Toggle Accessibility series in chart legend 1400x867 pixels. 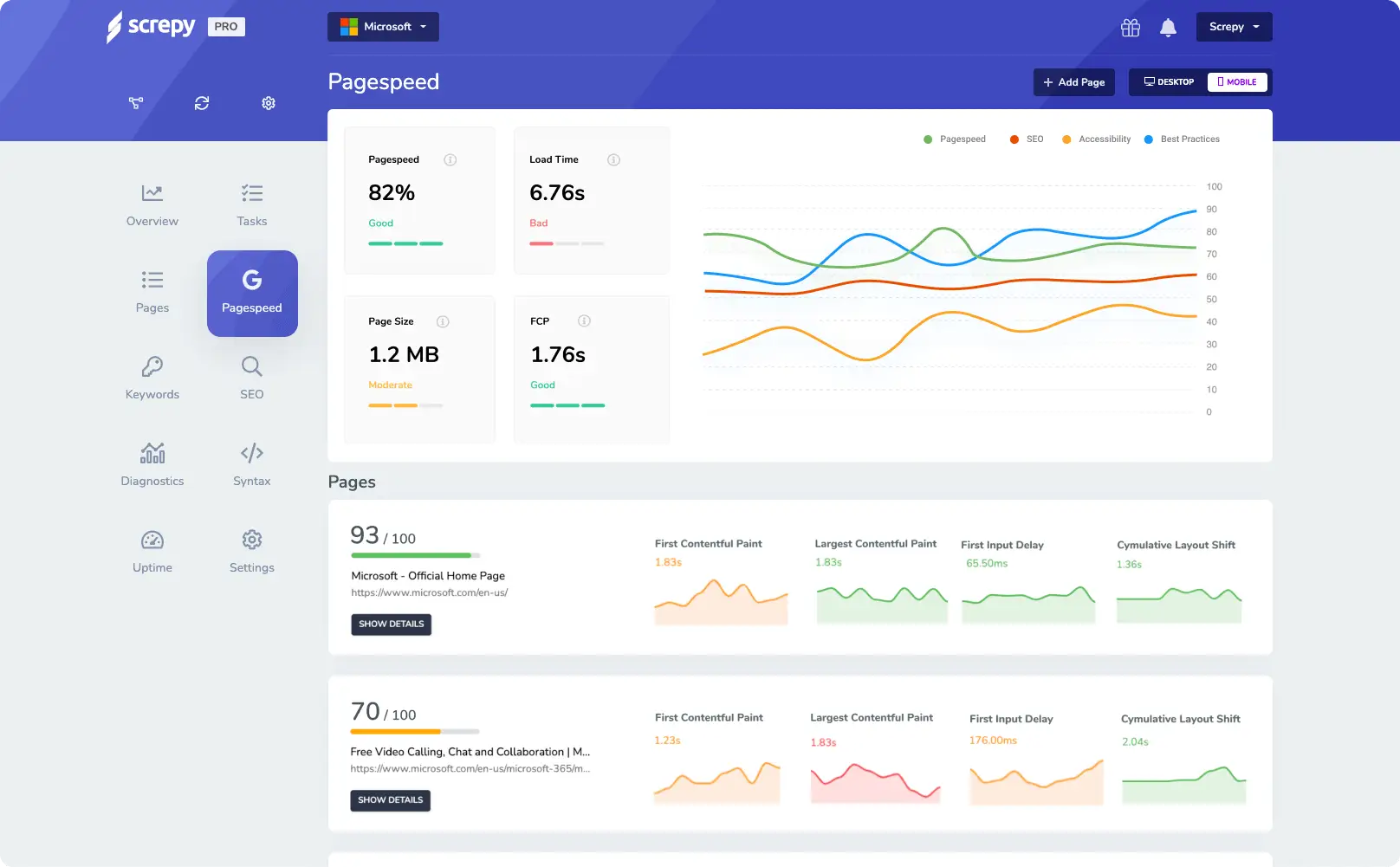(x=1096, y=139)
